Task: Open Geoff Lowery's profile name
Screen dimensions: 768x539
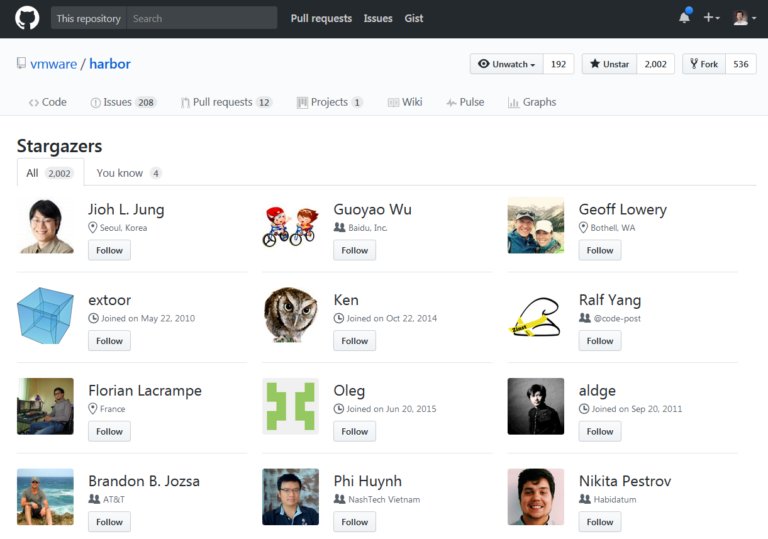Action: (x=623, y=210)
